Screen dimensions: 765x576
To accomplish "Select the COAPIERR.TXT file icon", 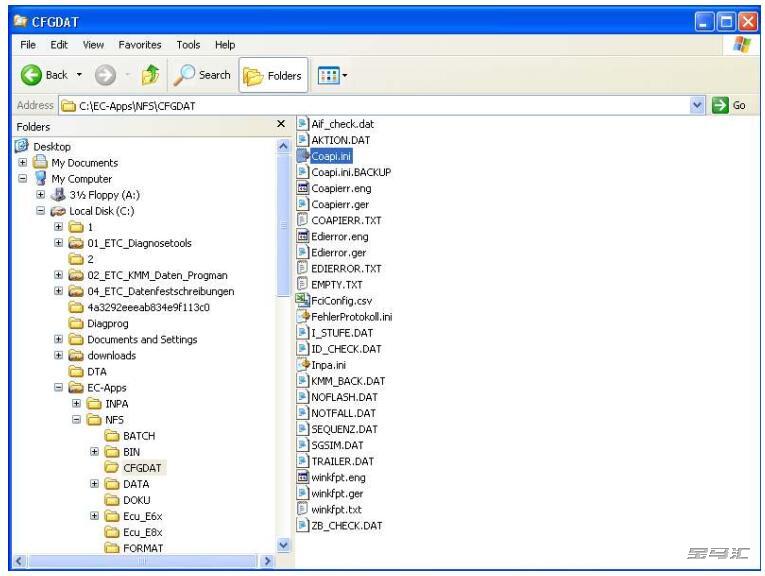I will coord(303,220).
